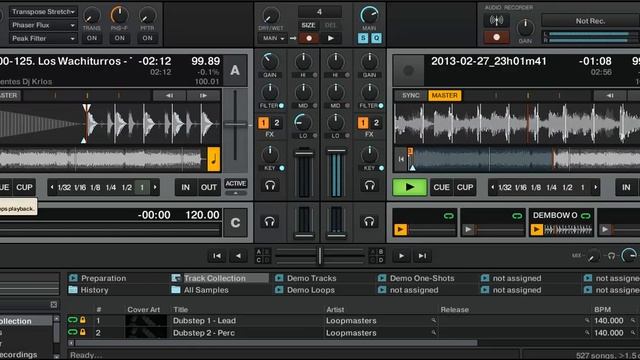Open the Phaser Flux effect dropdown

43,25
